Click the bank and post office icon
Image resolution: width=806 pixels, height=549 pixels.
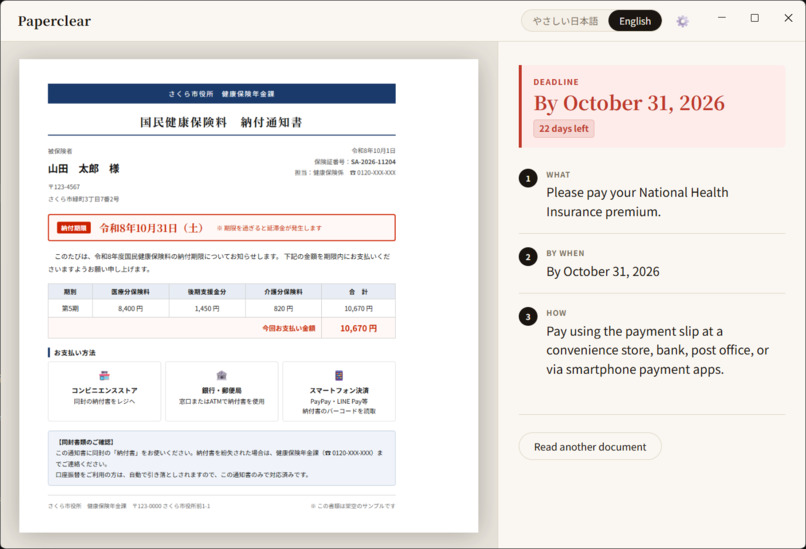[x=222, y=375]
